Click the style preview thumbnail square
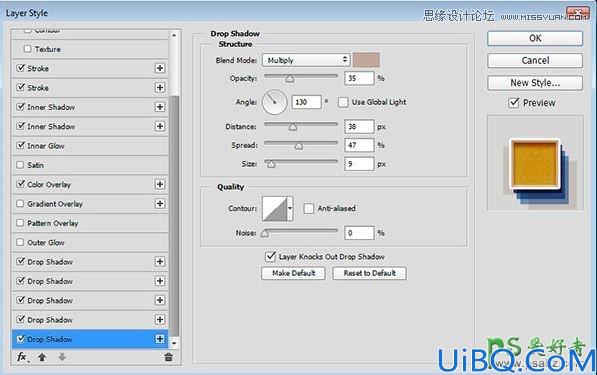 tap(535, 164)
